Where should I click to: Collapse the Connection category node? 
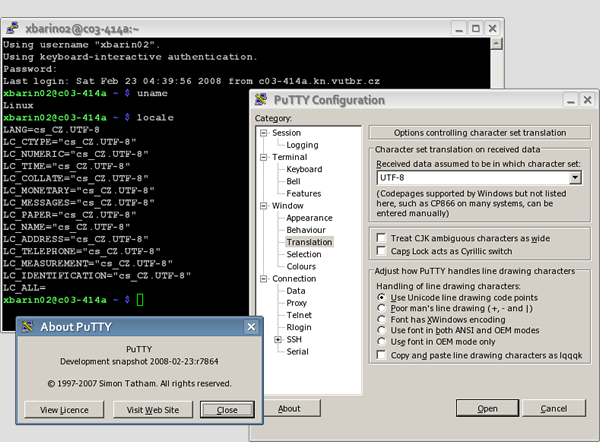264,278
